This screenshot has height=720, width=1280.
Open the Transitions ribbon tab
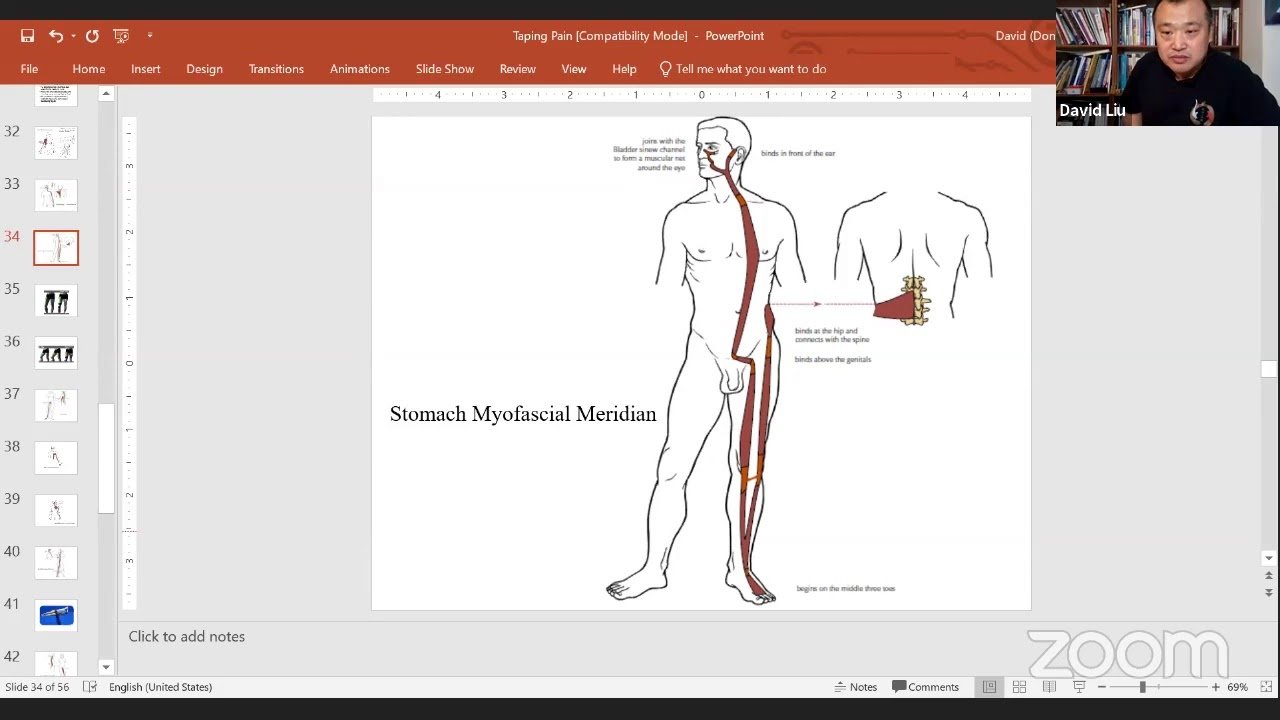tap(276, 69)
